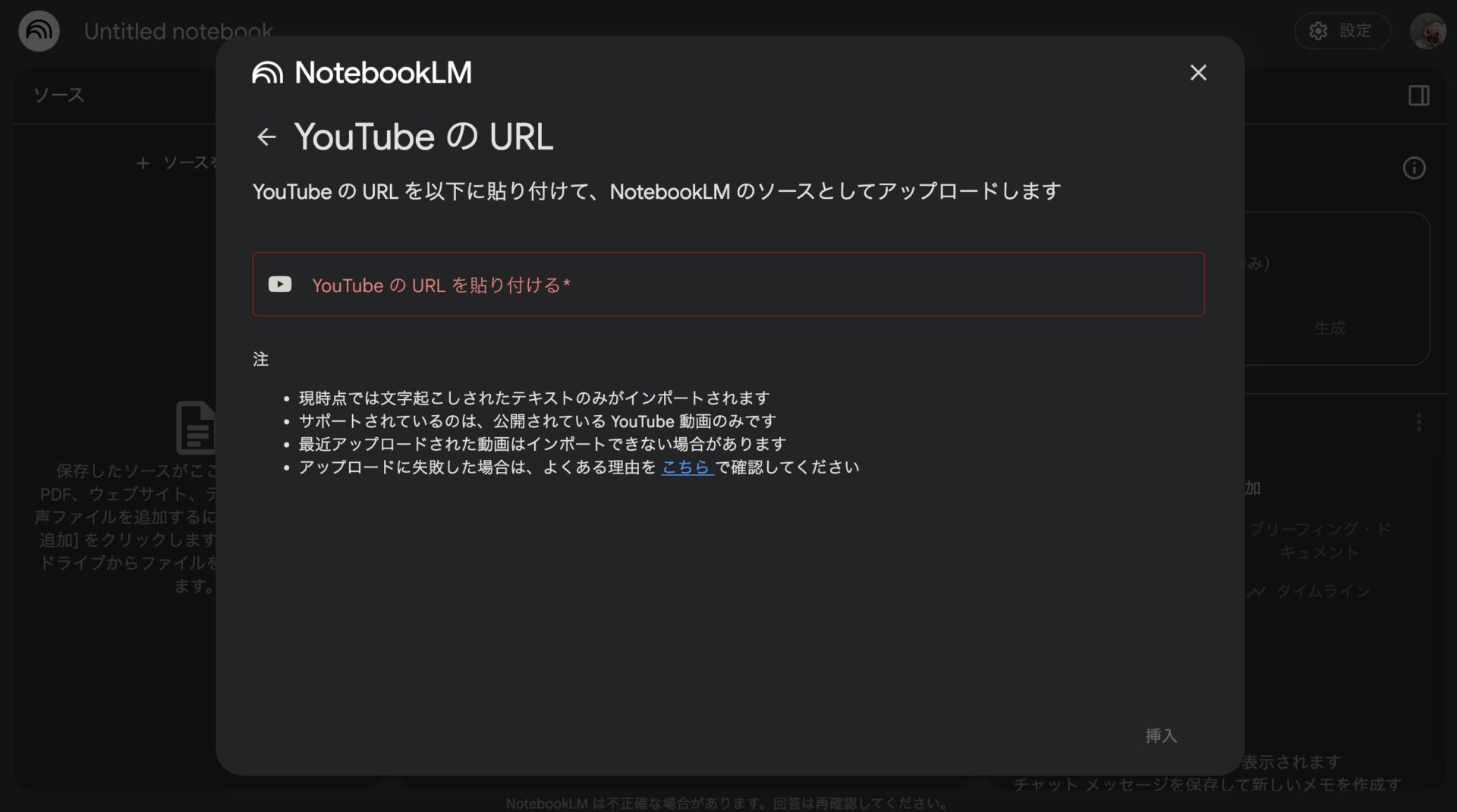Open the three-dot more options menu
The height and width of the screenshot is (812, 1457).
point(1418,423)
